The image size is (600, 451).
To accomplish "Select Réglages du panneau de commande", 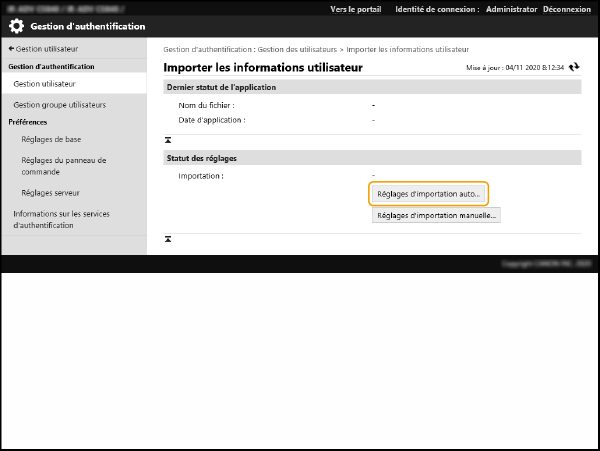I will (62, 165).
